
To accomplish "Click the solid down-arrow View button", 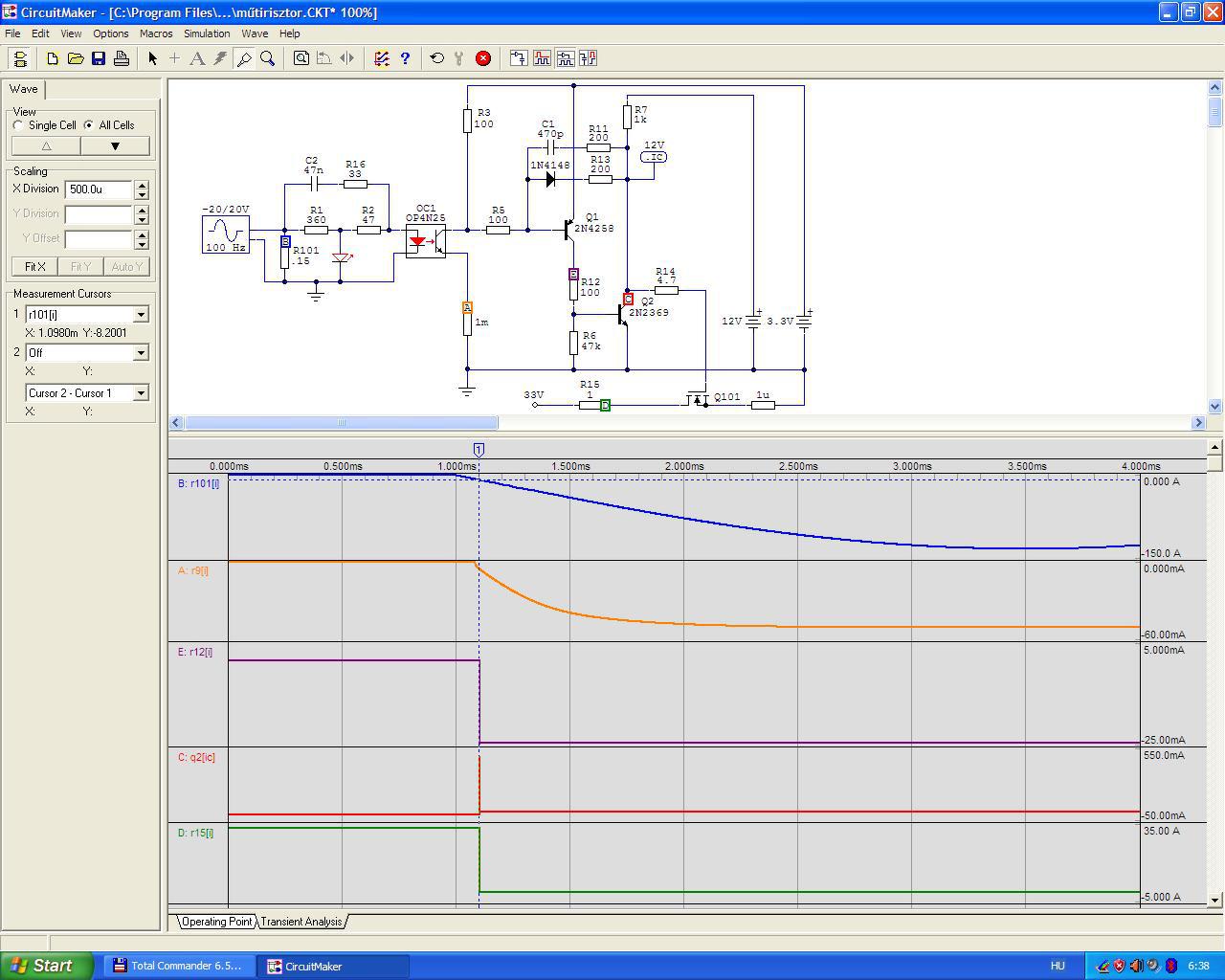I will point(115,146).
